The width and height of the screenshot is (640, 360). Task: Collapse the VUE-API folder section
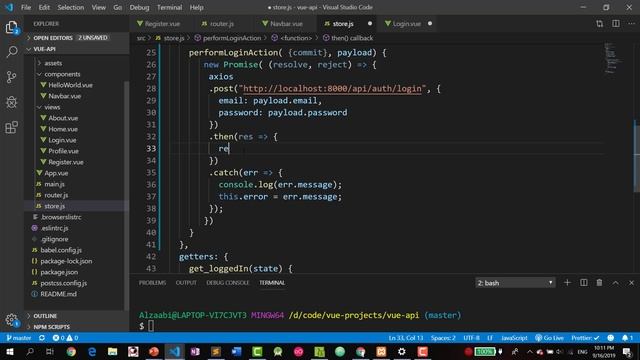click(x=77, y=49)
